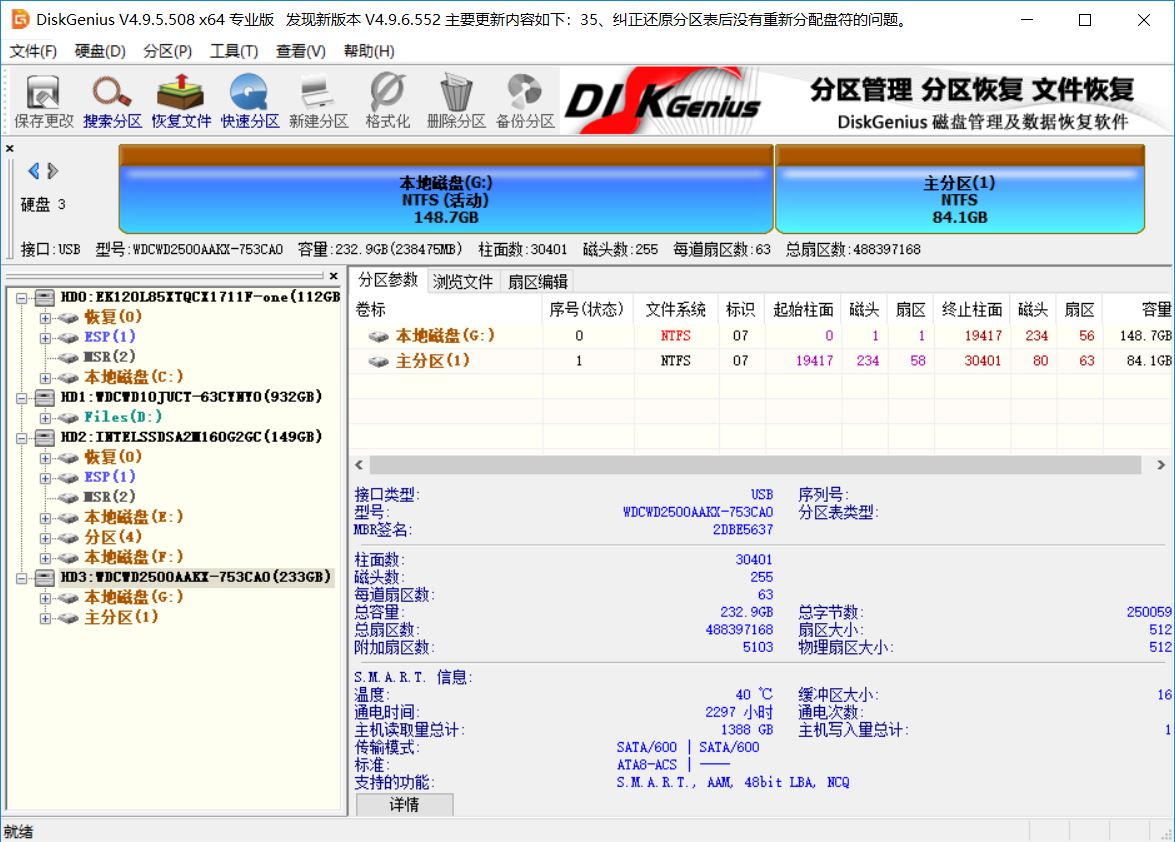Click the 格式化 (Format) toolbar icon

point(387,101)
